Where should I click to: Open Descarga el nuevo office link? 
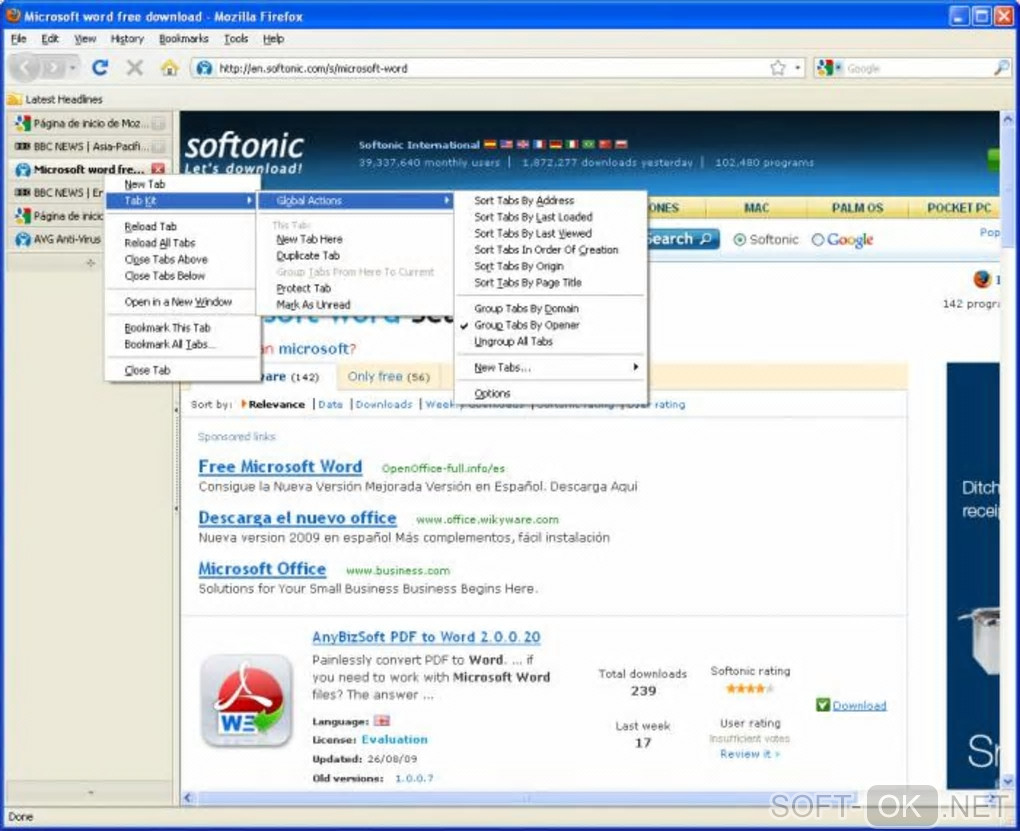pyautogui.click(x=297, y=518)
